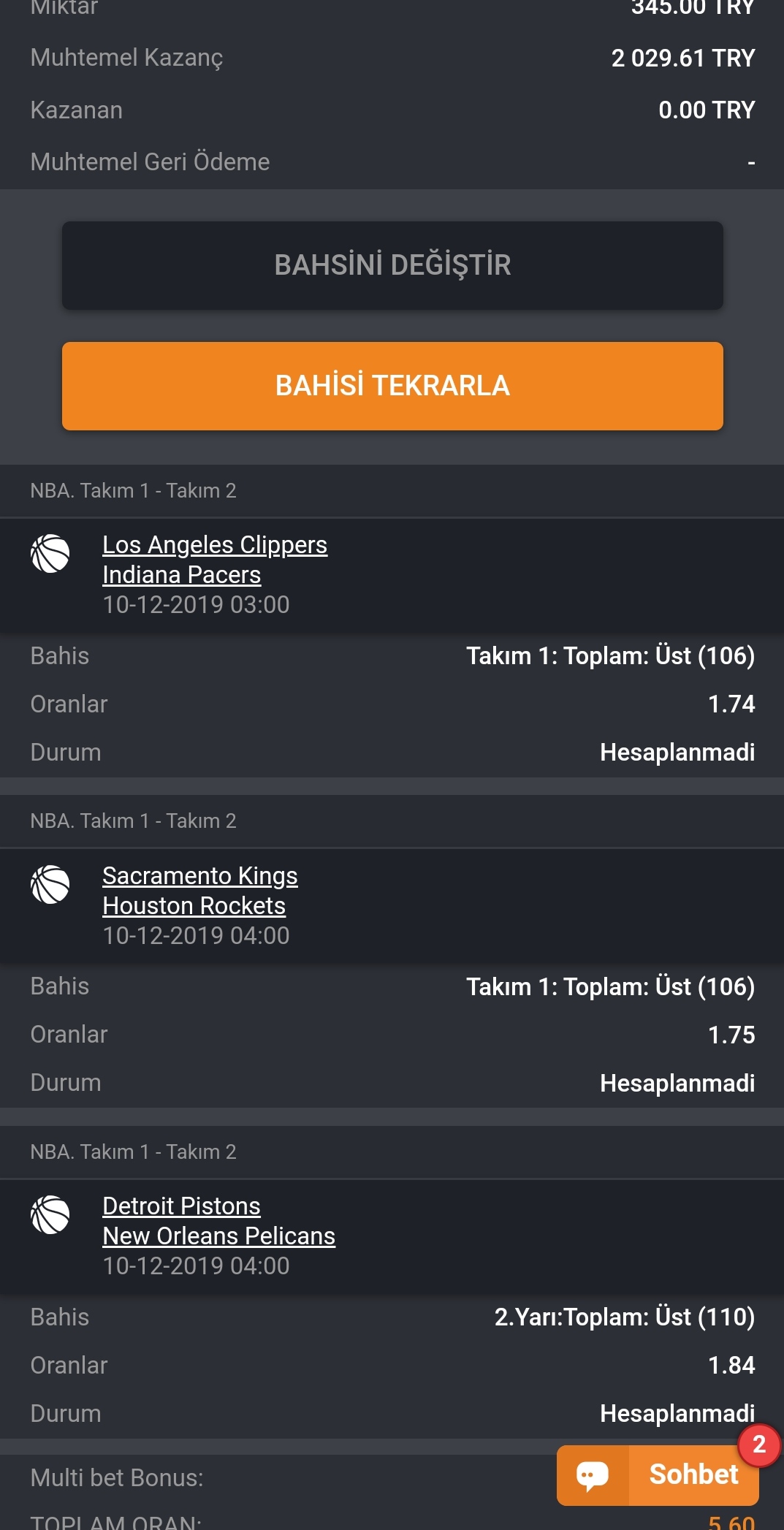Open the Los Angeles Clippers team link

click(215, 545)
